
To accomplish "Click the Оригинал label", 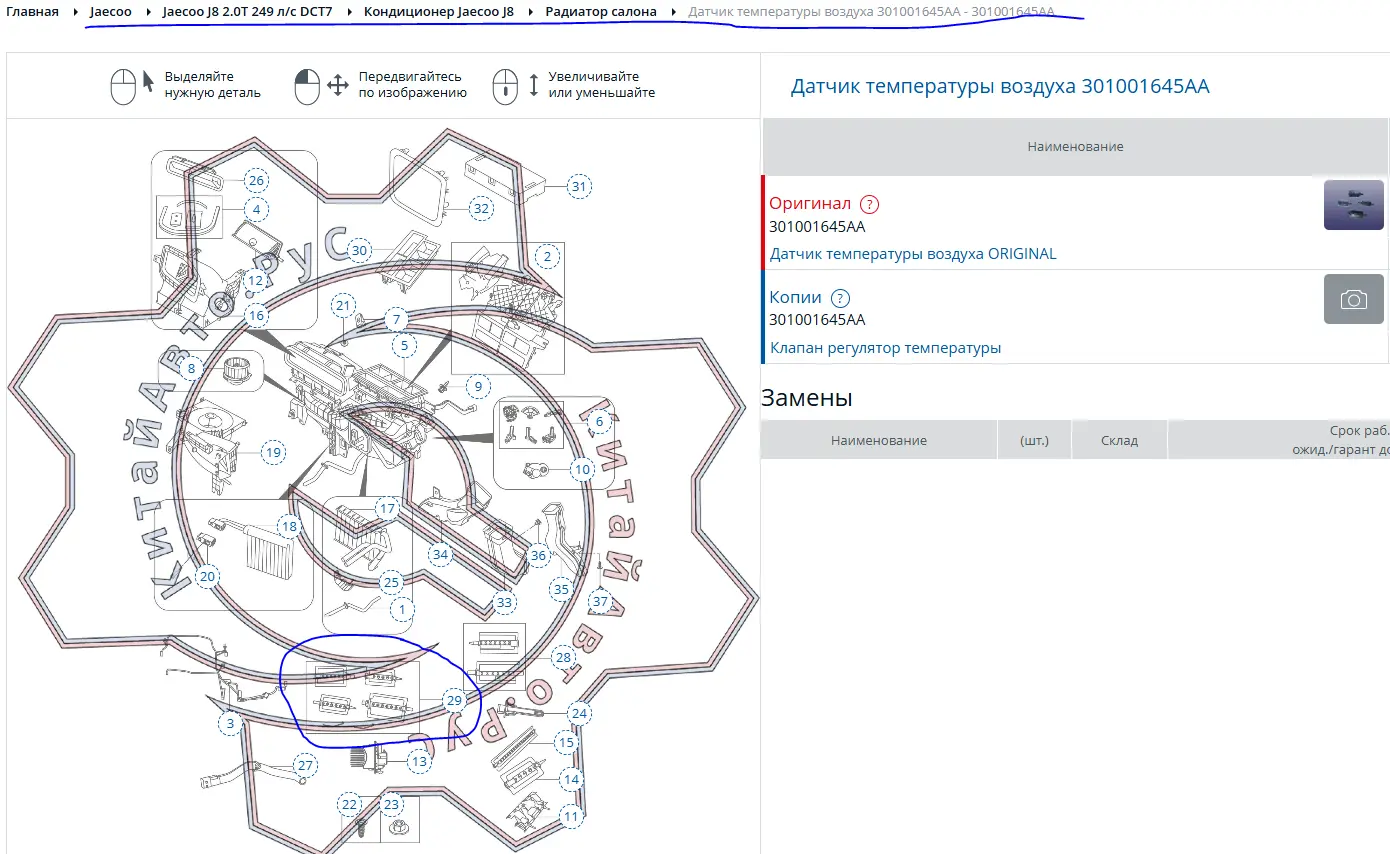I will pyautogui.click(x=810, y=203).
